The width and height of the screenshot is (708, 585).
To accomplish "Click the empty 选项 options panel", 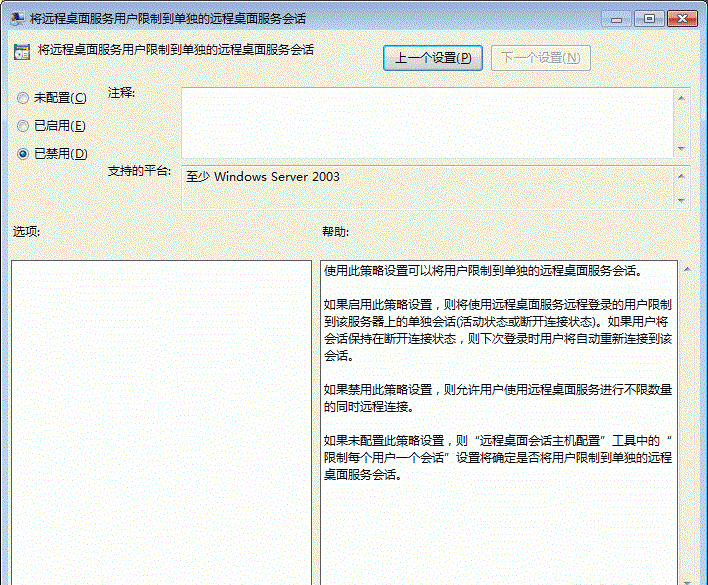I will [x=161, y=422].
